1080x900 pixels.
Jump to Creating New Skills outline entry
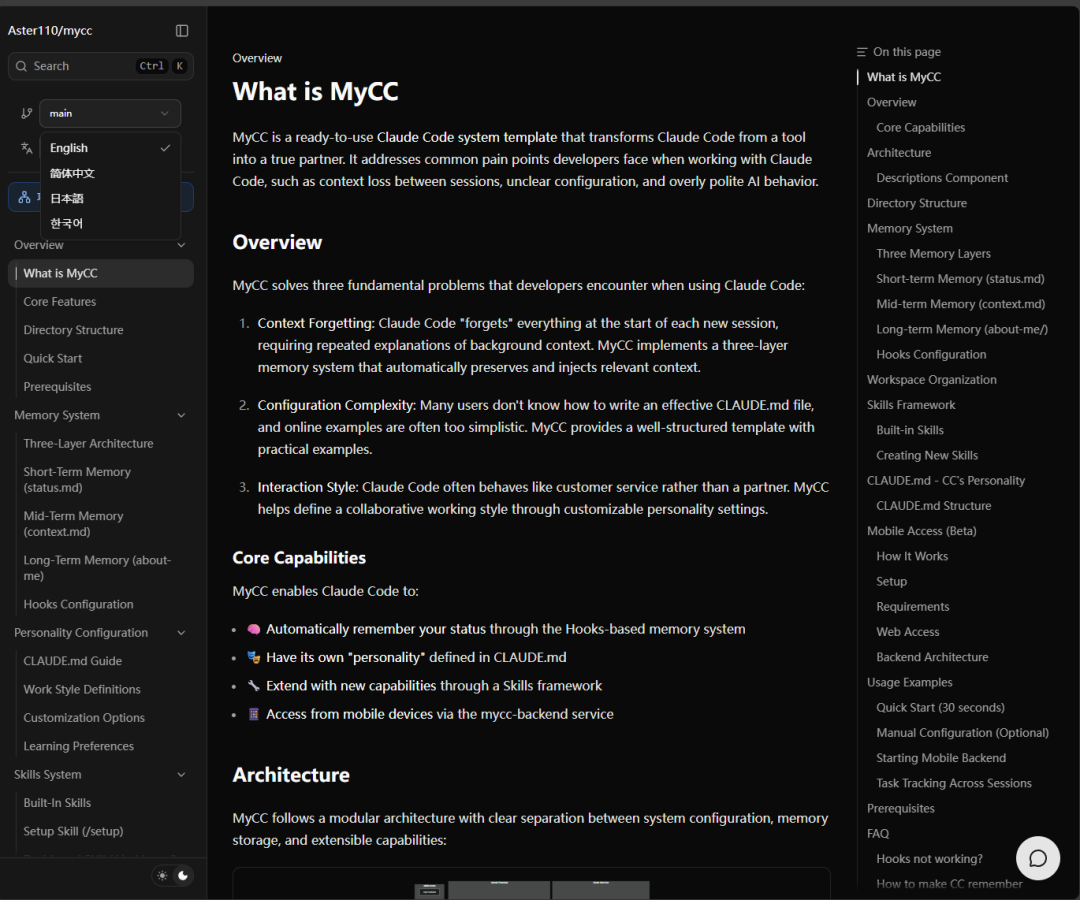tap(927, 455)
